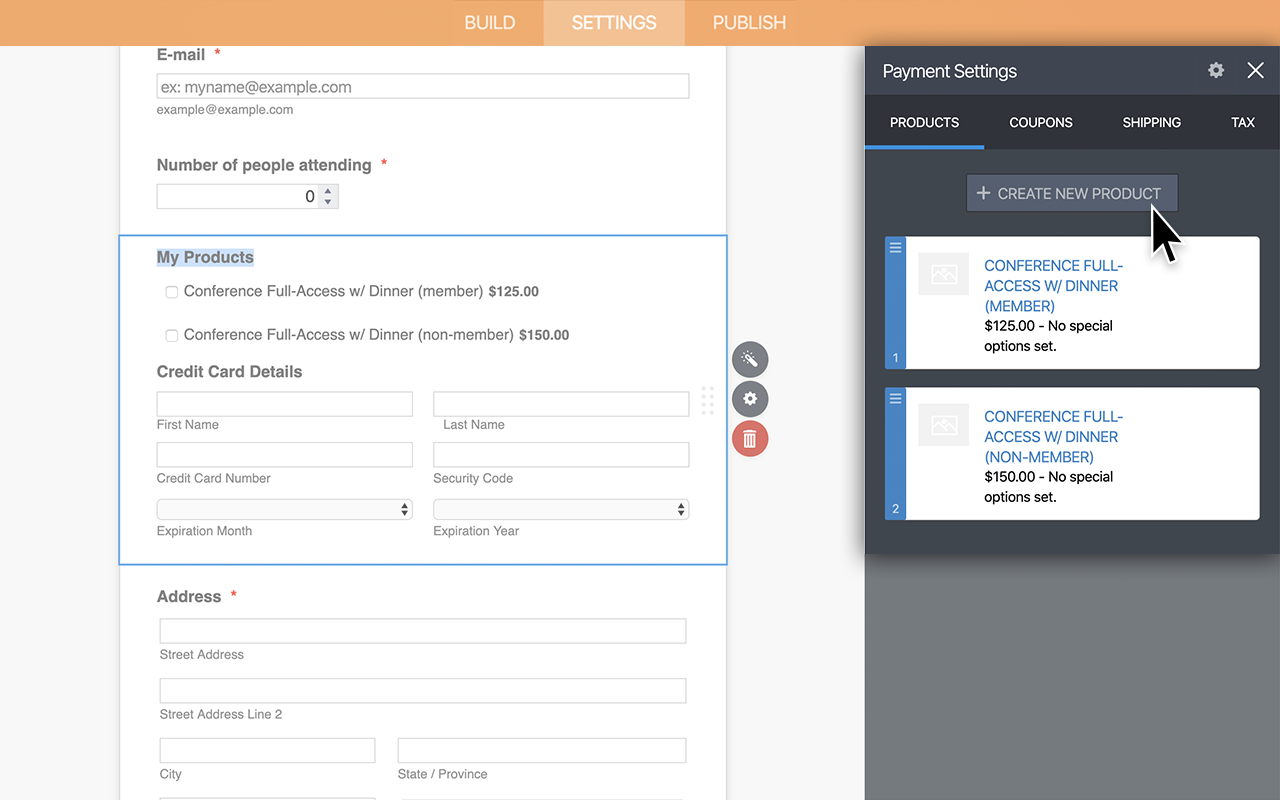The height and width of the screenshot is (800, 1280).
Task: Grab the drag handle on product 1
Action: tap(894, 247)
